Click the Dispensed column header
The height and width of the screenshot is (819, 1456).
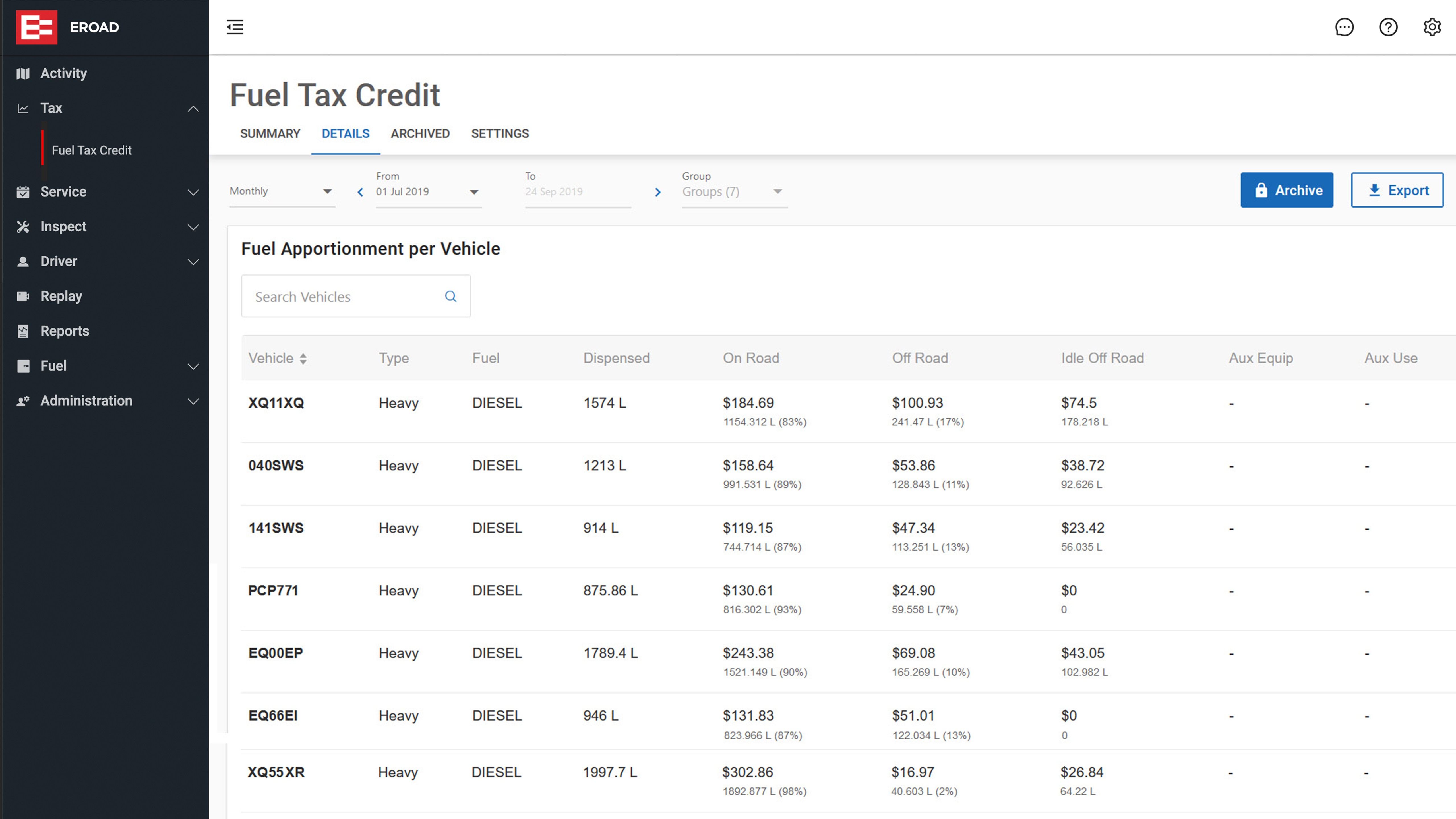coord(616,358)
